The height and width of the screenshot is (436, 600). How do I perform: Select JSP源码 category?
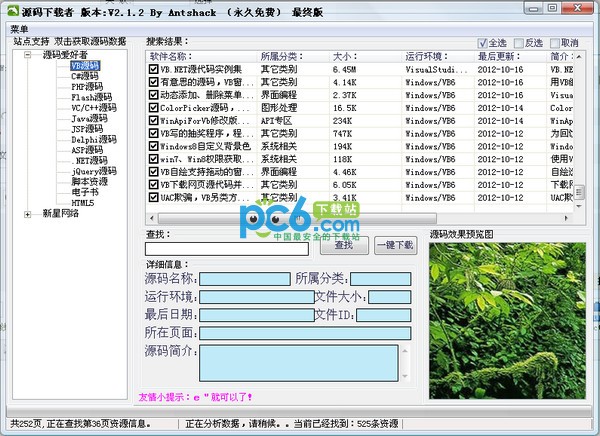(87, 129)
